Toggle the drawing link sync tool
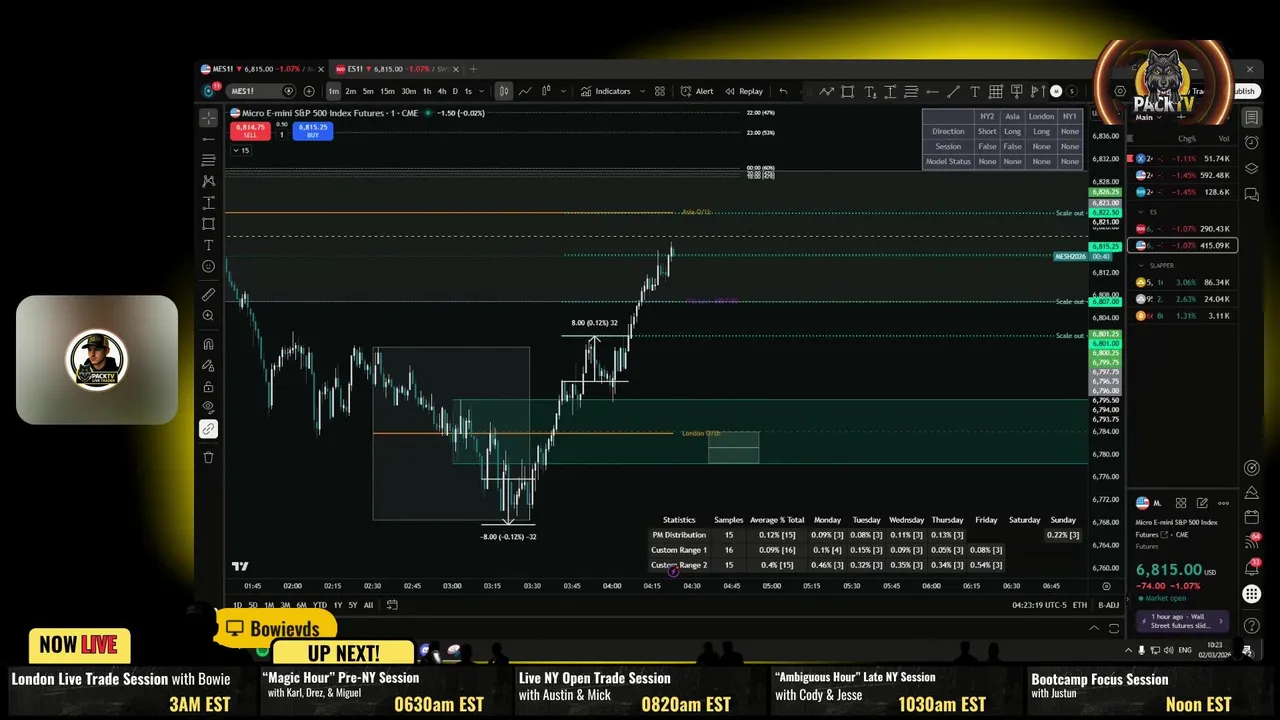Image resolution: width=1280 pixels, height=720 pixels. coord(208,429)
